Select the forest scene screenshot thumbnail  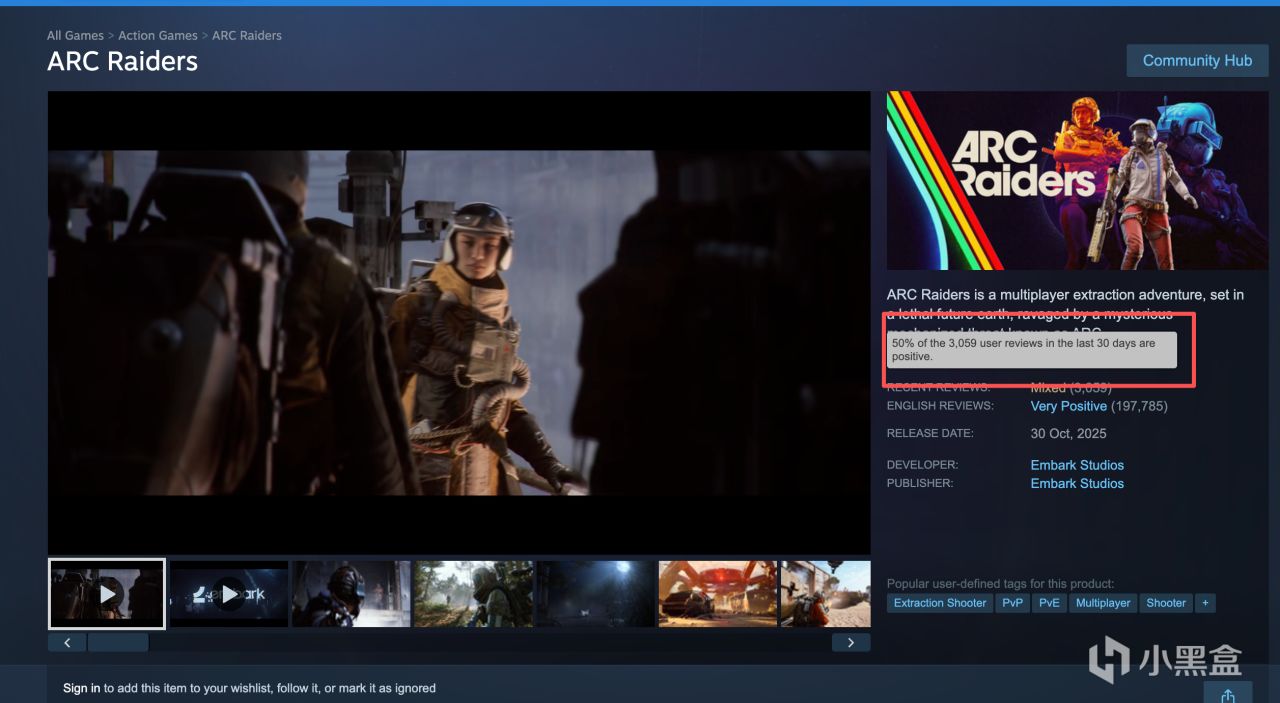[473, 594]
